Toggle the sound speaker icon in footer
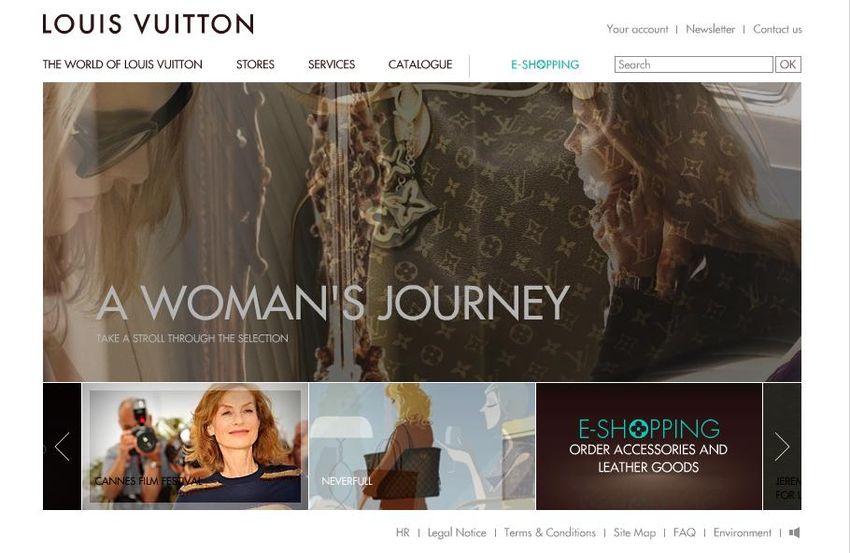Viewport: 850px width, 553px height. (795, 532)
